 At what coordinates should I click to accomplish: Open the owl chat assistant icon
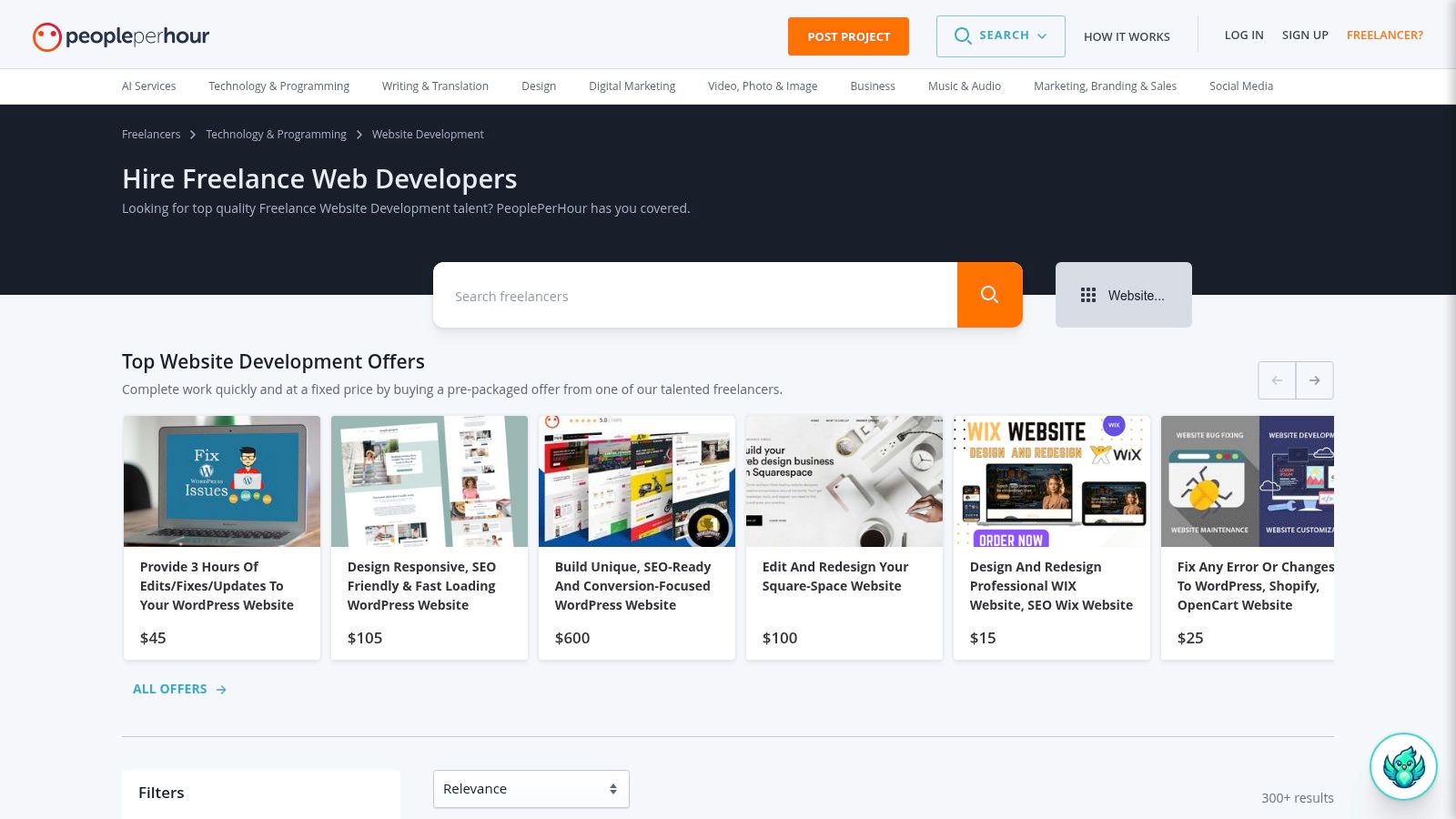(1403, 766)
